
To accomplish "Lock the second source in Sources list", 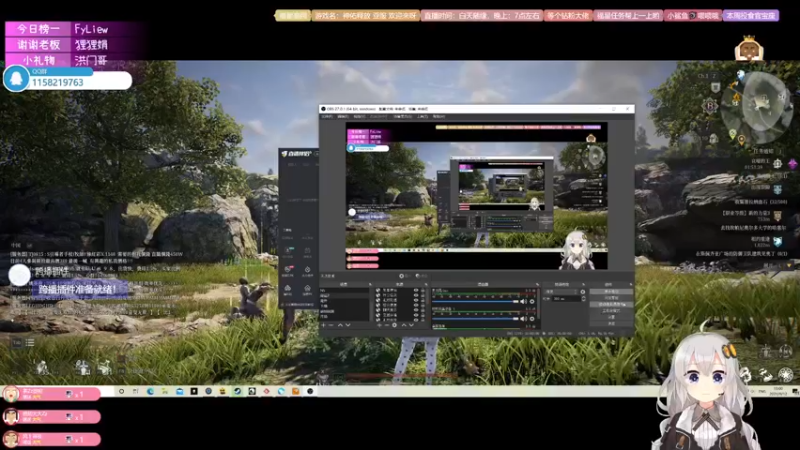I will click(x=423, y=295).
